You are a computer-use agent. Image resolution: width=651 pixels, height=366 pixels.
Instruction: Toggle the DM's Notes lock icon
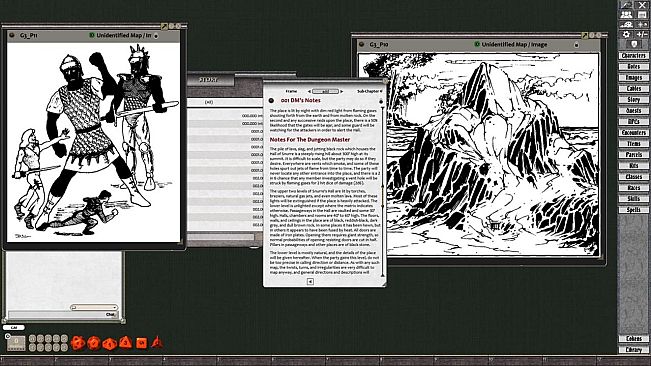(x=381, y=101)
